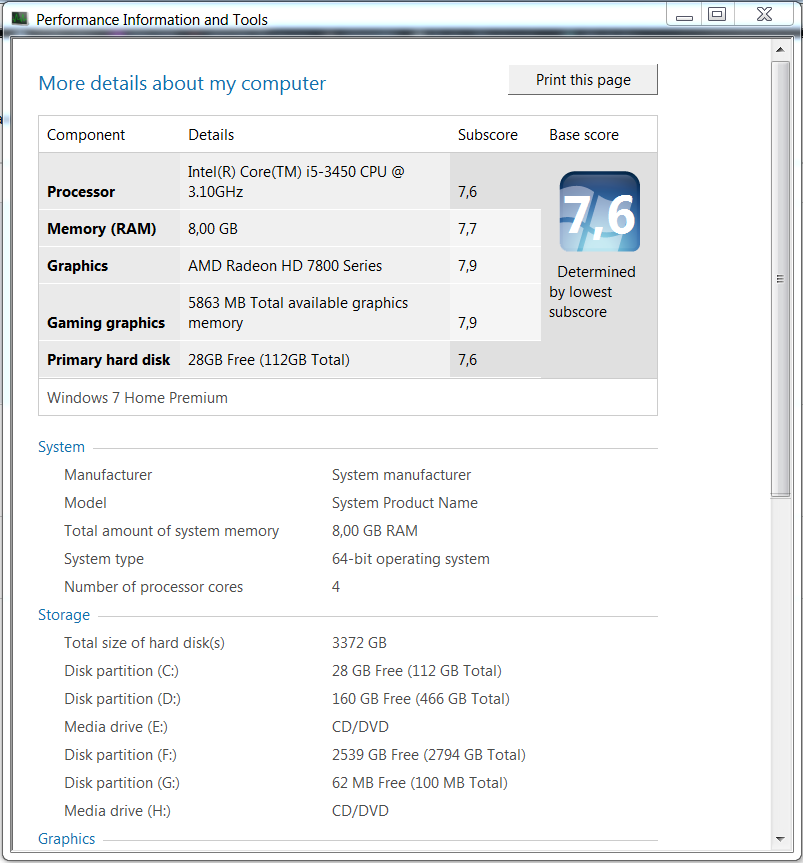
Task: Select the Processor row label
Action: (x=81, y=192)
